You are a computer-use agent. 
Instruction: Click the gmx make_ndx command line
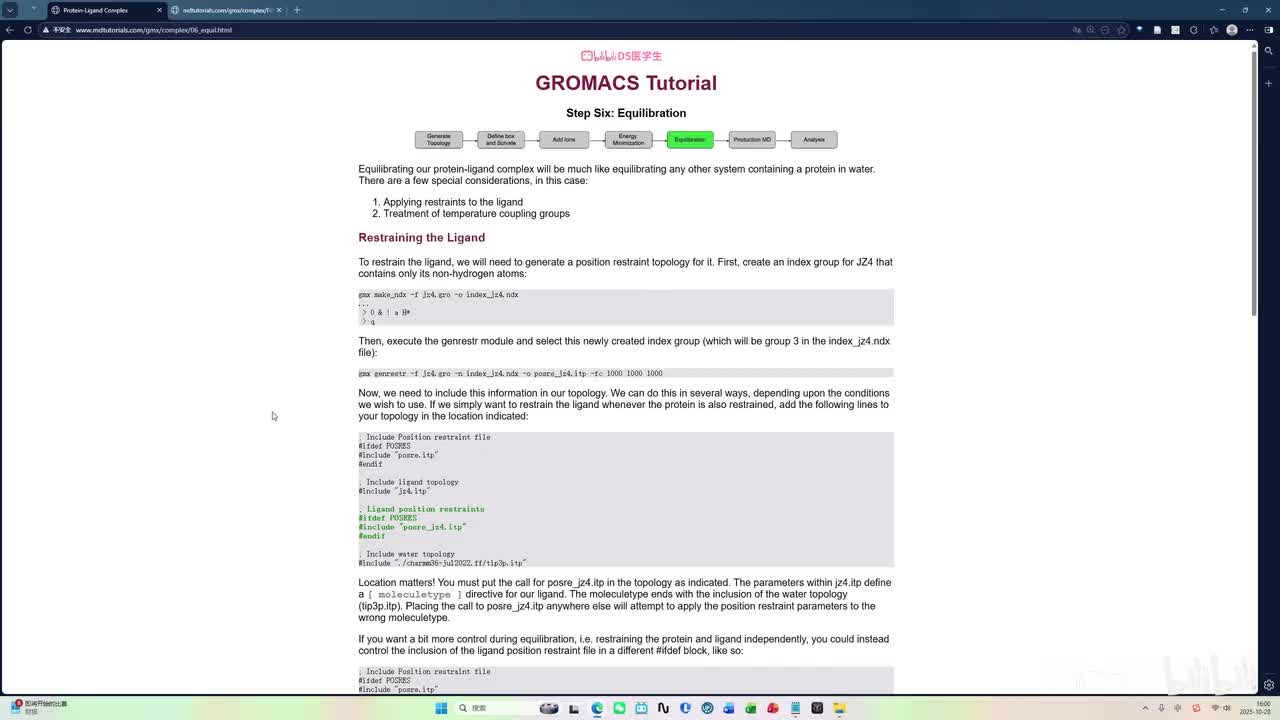click(439, 295)
